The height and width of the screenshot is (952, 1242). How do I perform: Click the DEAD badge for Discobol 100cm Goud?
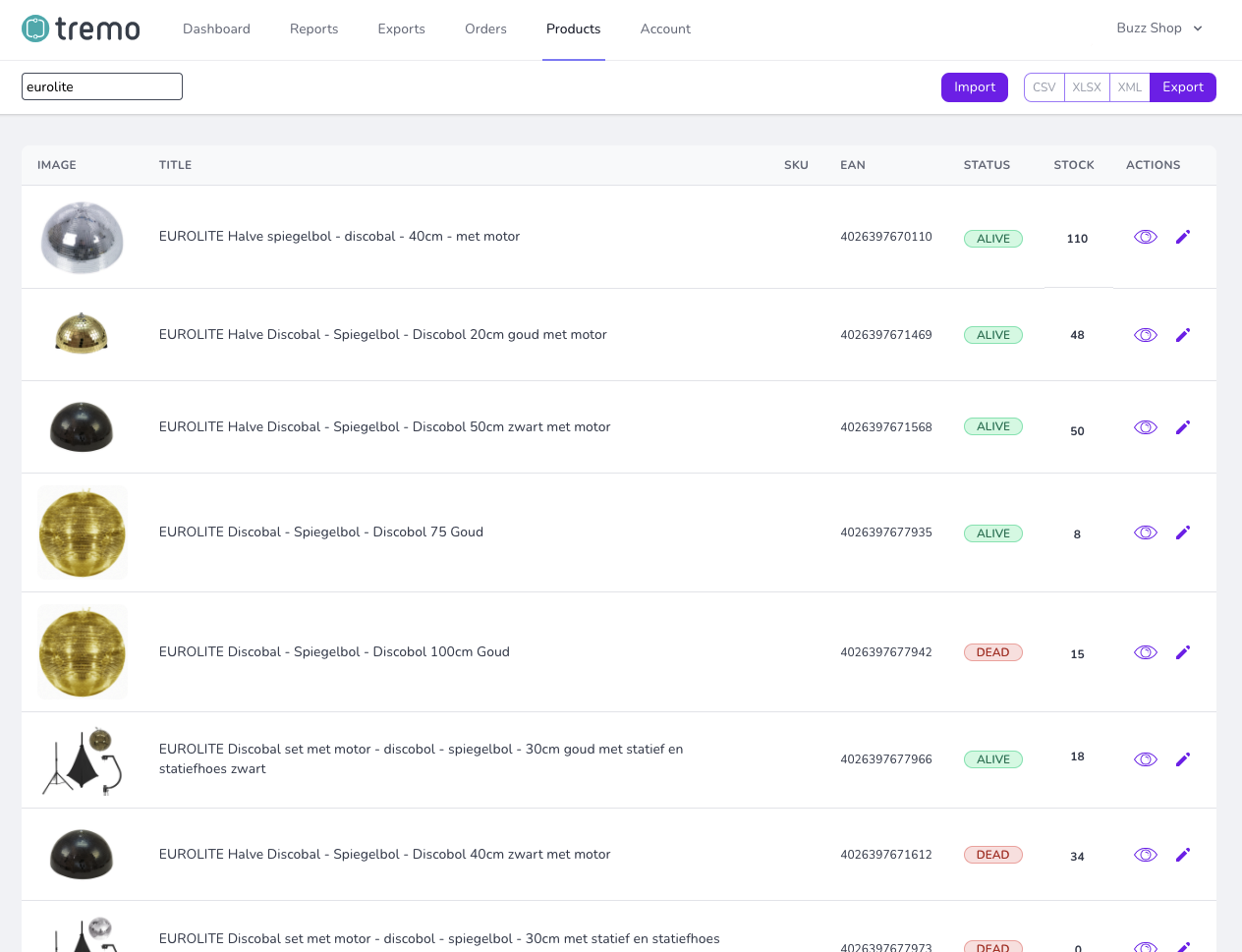pos(993,652)
